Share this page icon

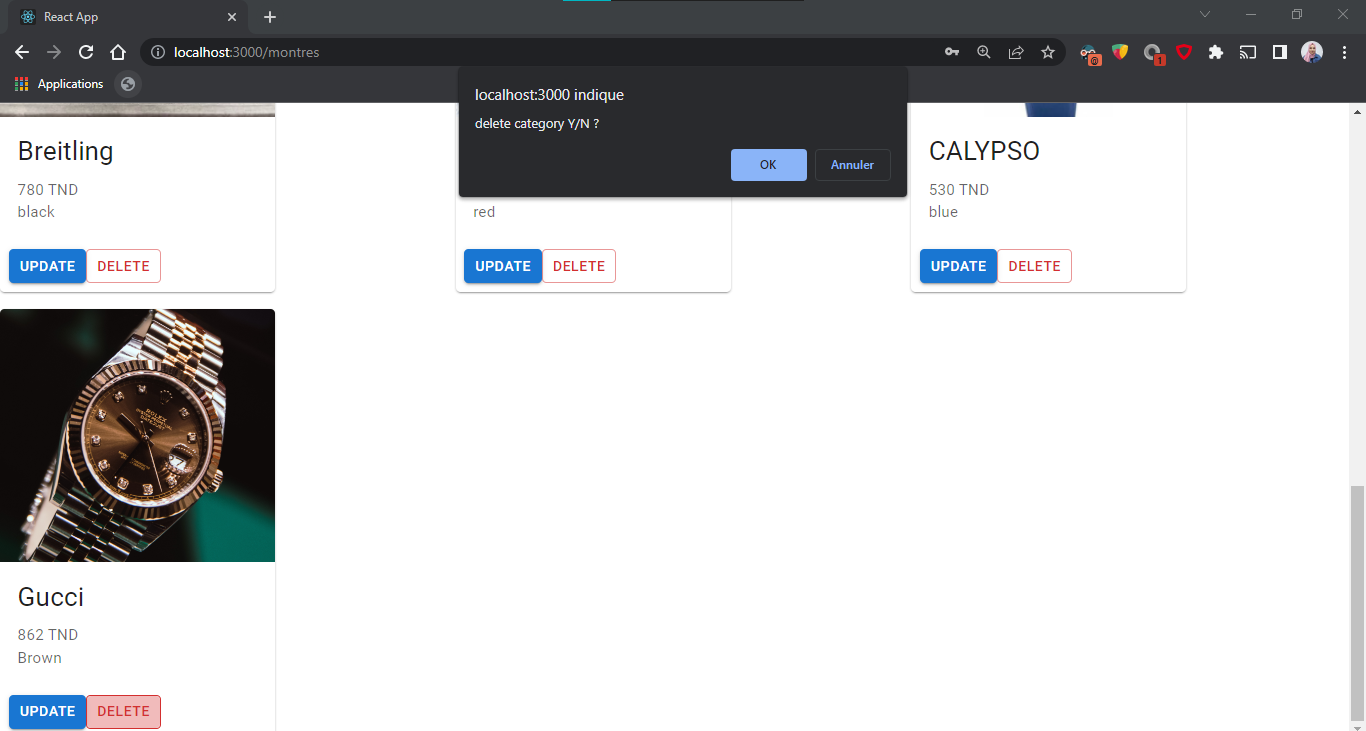click(1016, 52)
